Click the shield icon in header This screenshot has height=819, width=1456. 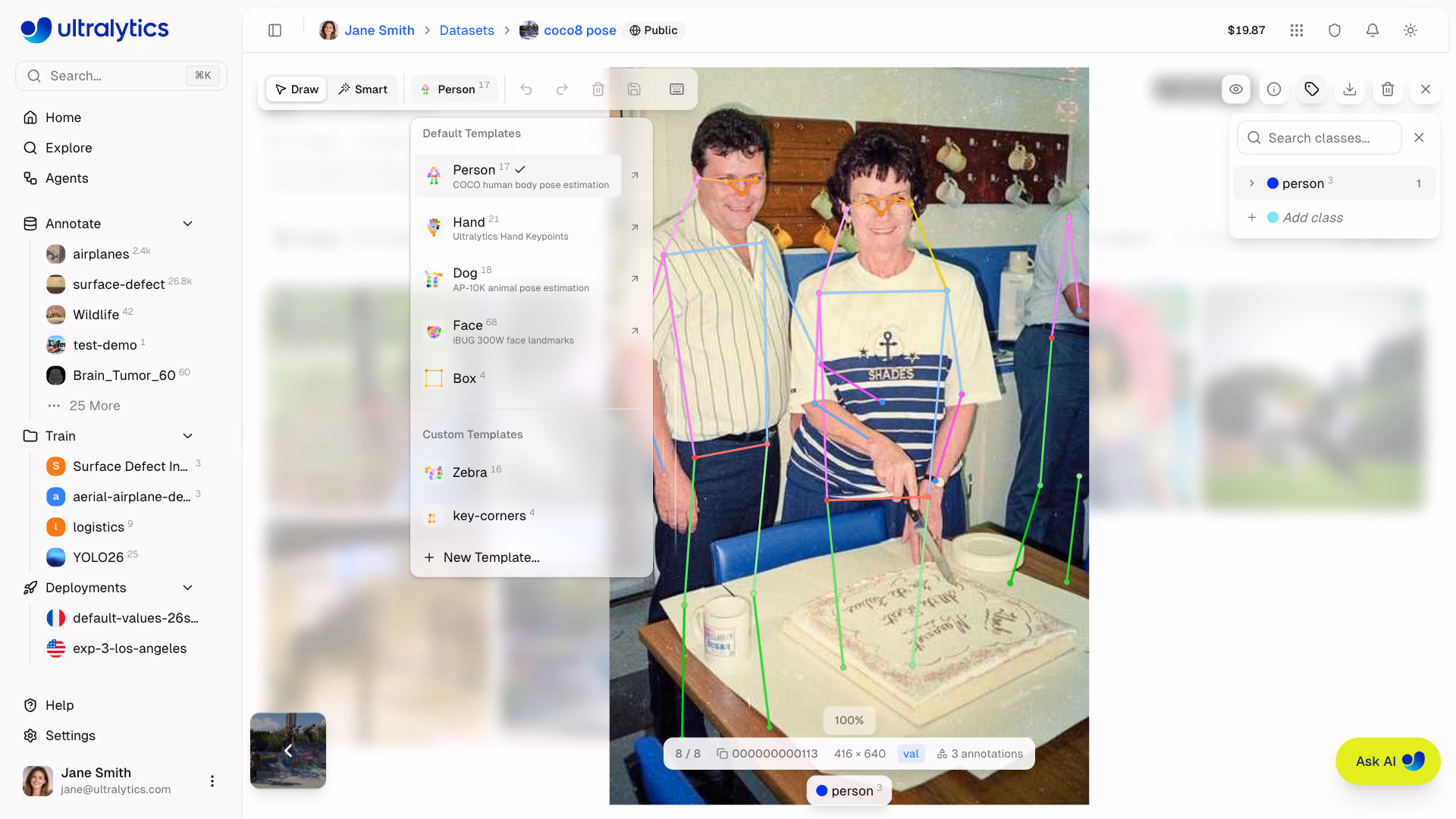tap(1335, 30)
